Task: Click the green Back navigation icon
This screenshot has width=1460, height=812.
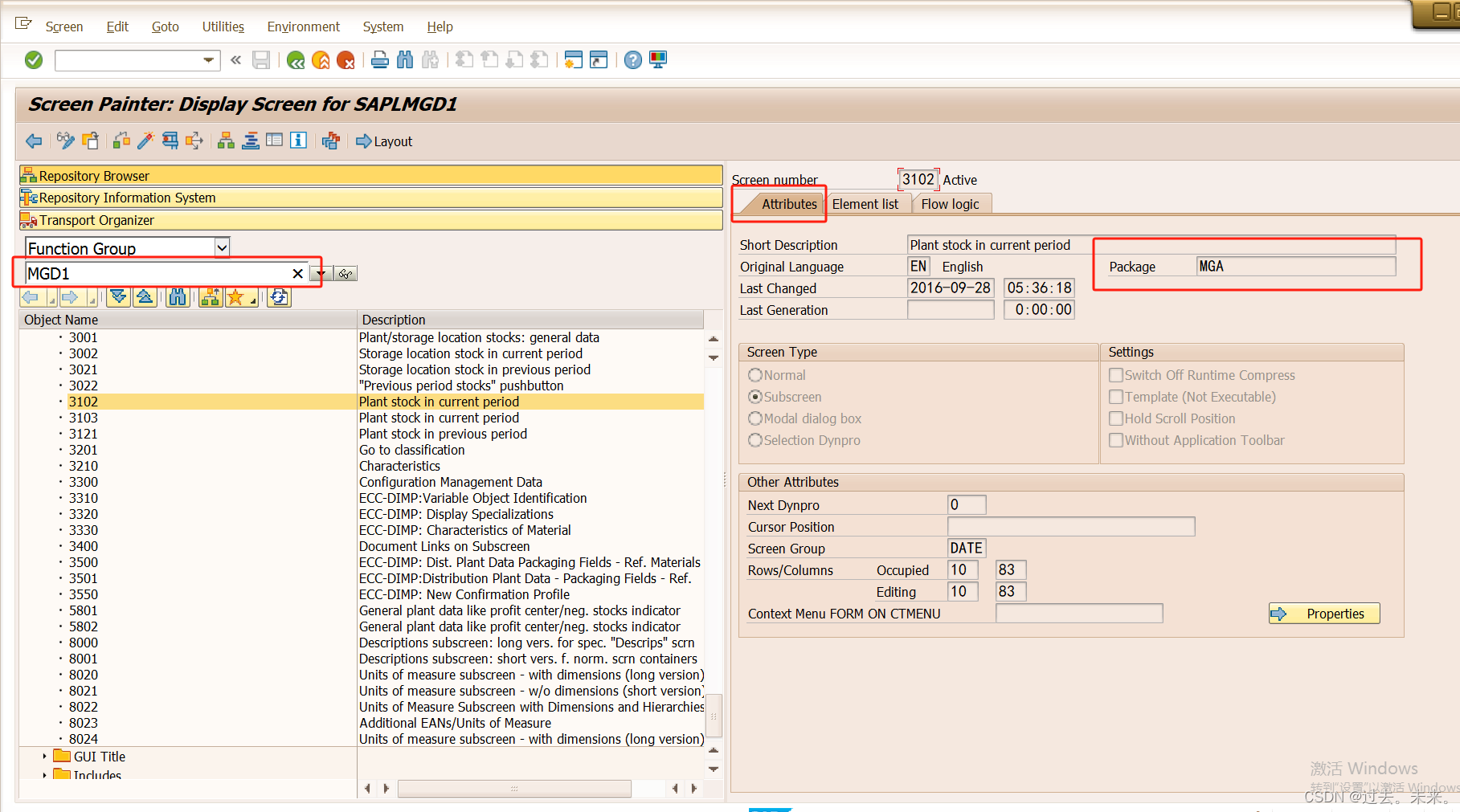Action: coord(296,60)
